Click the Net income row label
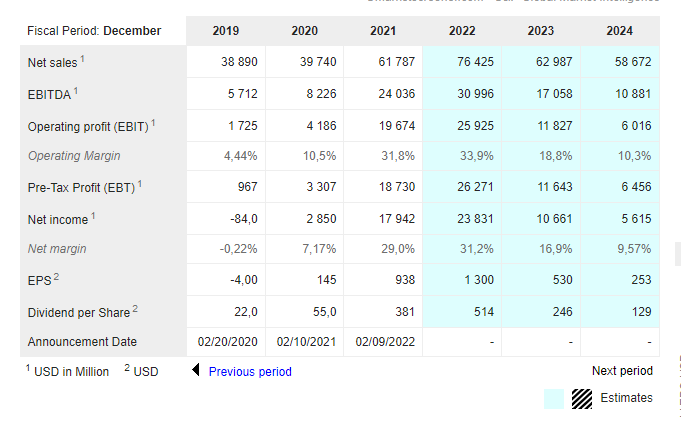This screenshot has height=434, width=681. point(61,219)
